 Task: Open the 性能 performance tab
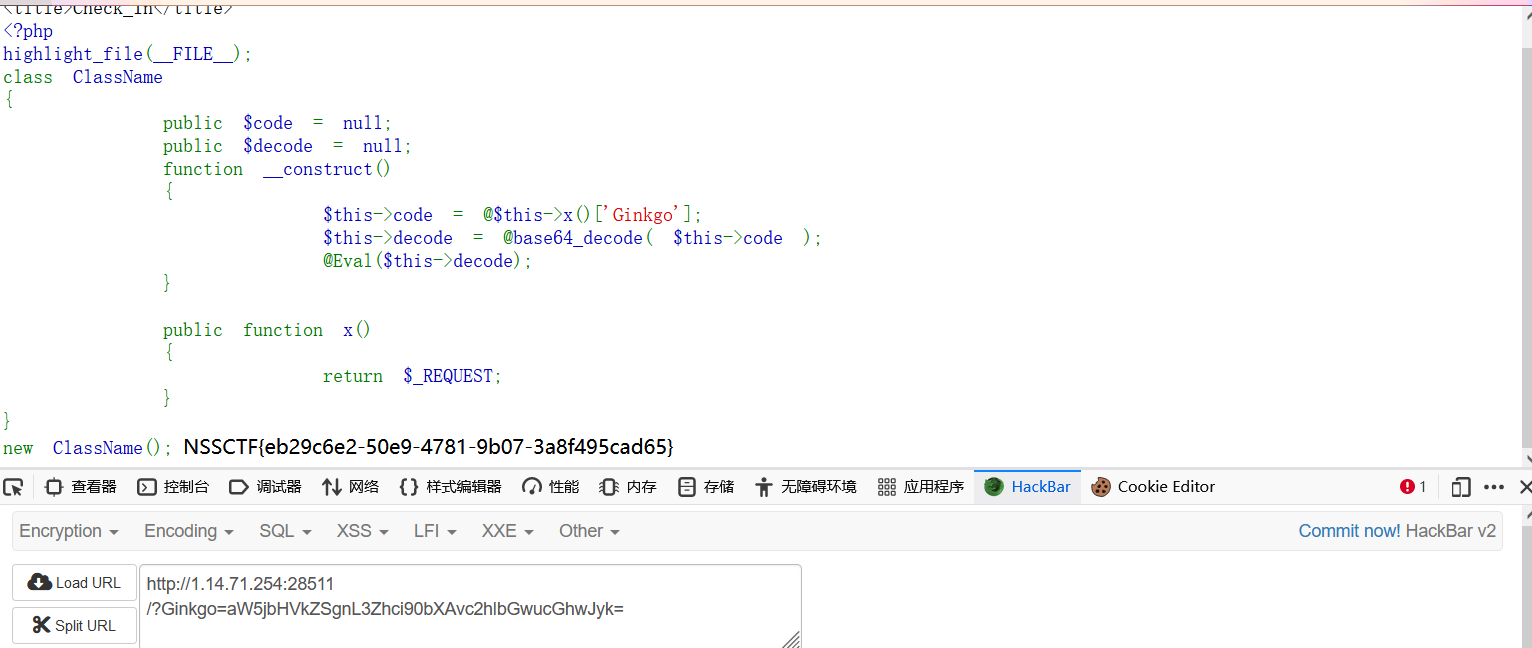click(x=551, y=487)
